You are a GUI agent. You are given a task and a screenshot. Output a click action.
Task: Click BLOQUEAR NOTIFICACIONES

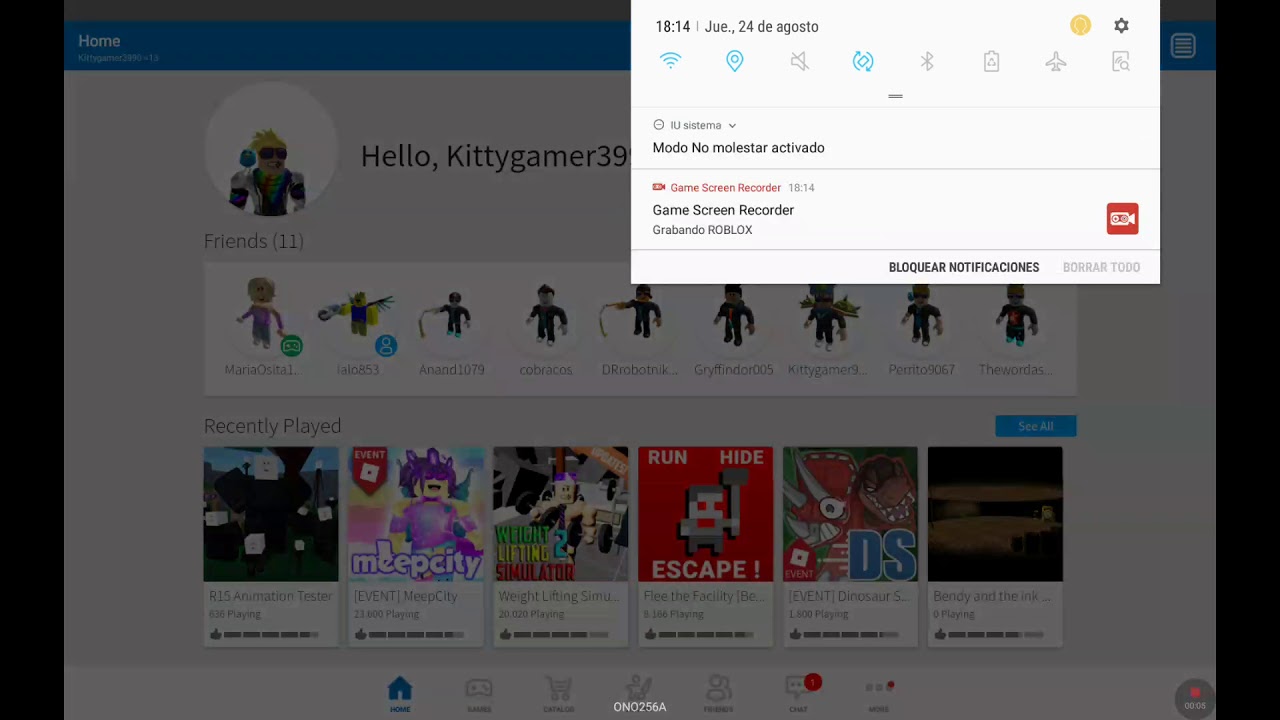pos(964,267)
